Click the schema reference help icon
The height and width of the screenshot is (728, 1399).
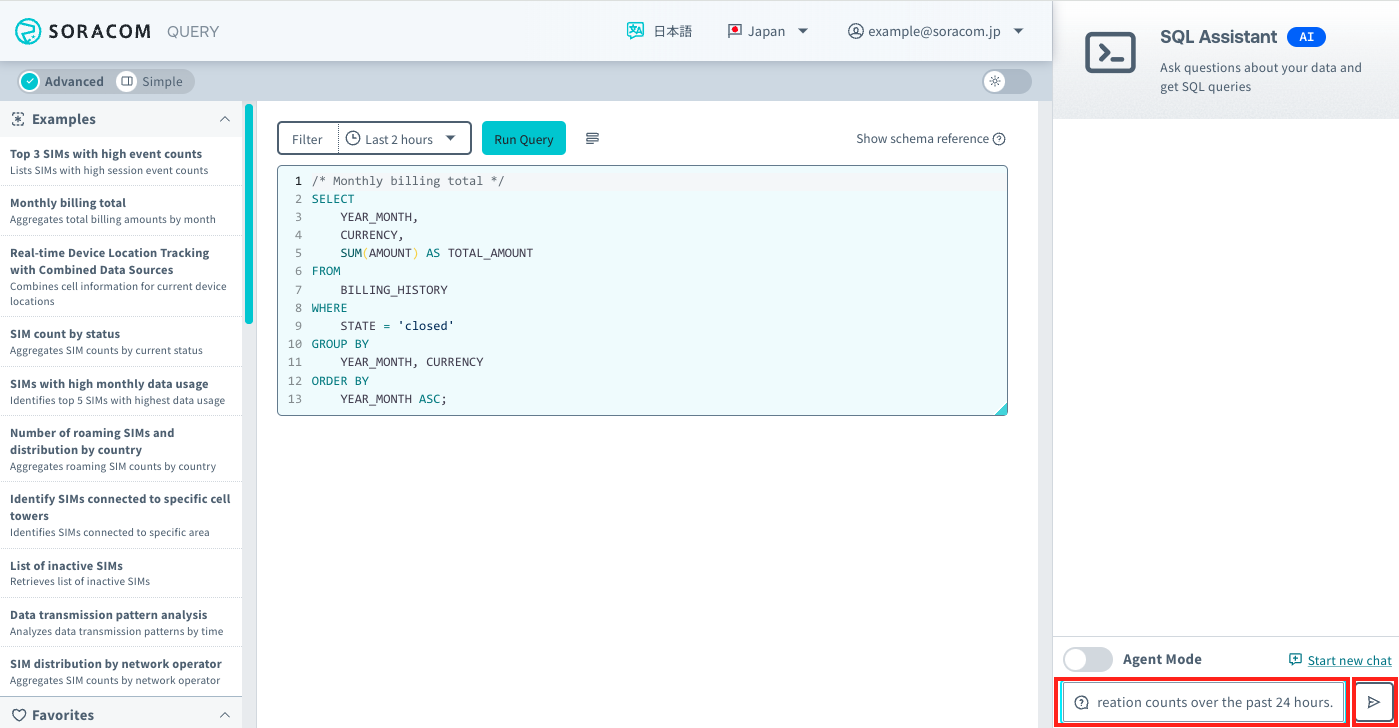[997, 138]
